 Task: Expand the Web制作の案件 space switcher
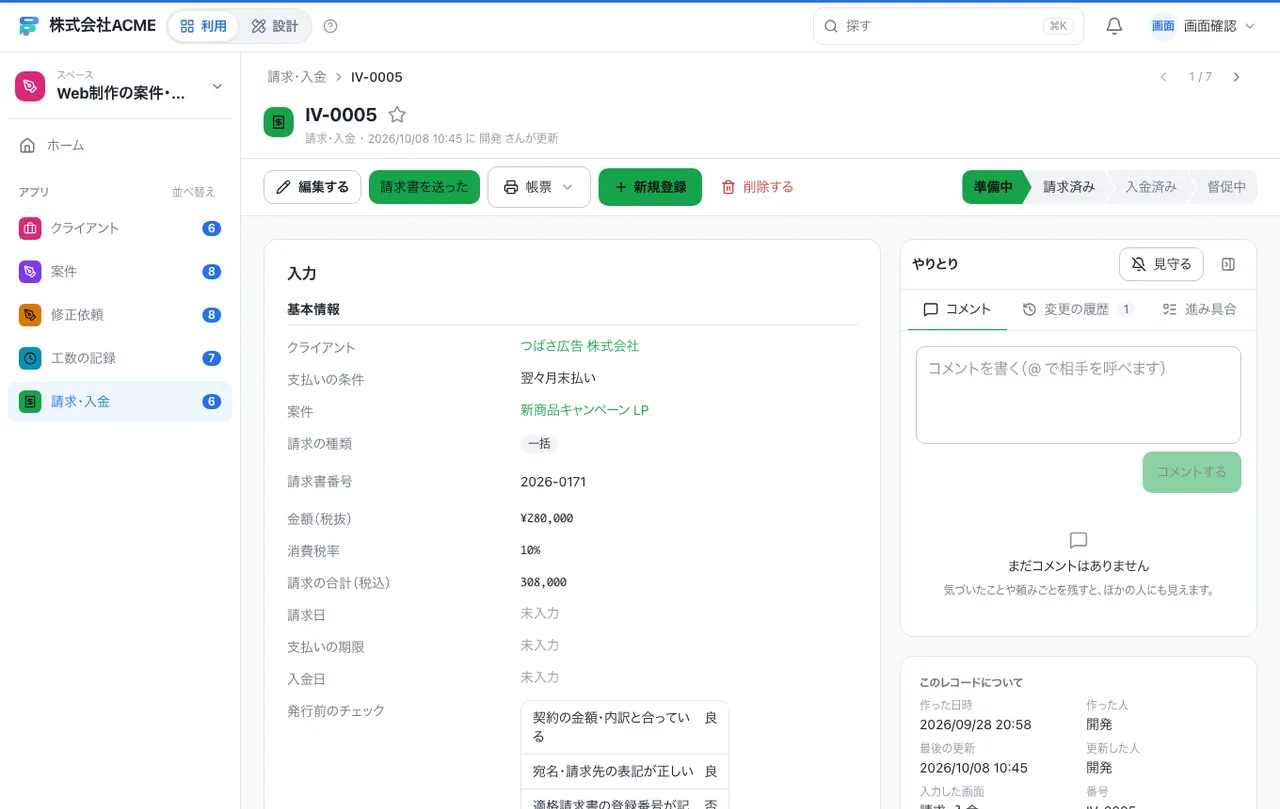(120, 86)
